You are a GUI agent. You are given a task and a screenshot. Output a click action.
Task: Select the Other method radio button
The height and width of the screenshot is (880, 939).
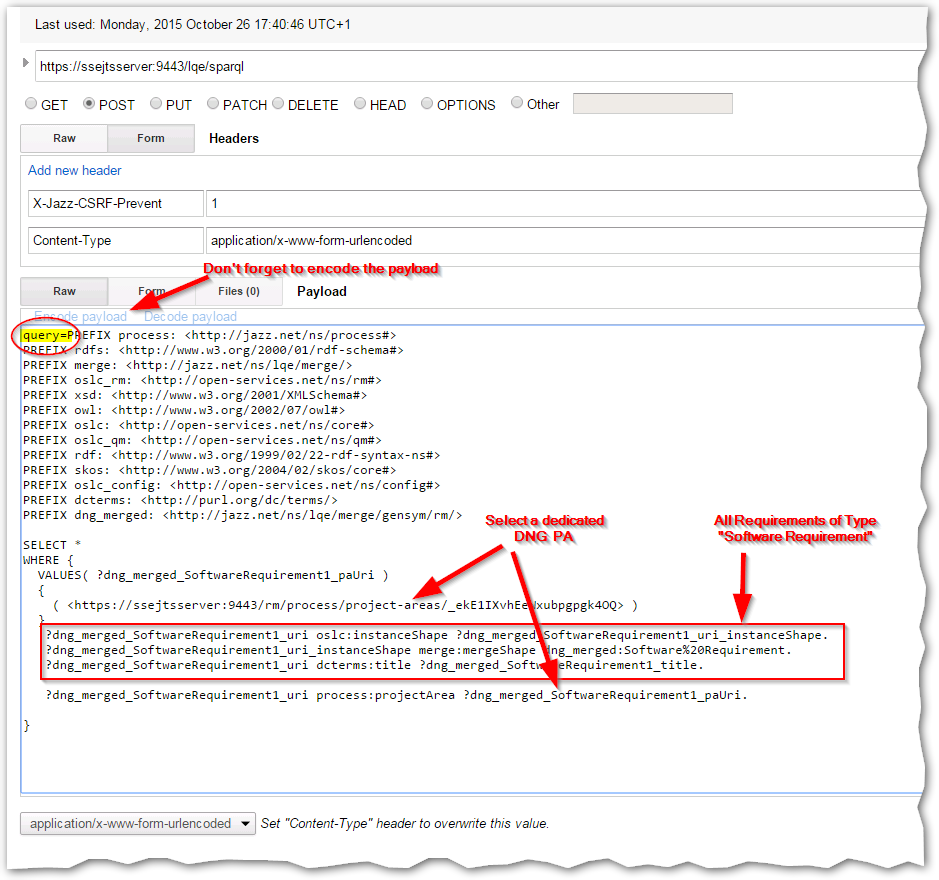[x=517, y=103]
